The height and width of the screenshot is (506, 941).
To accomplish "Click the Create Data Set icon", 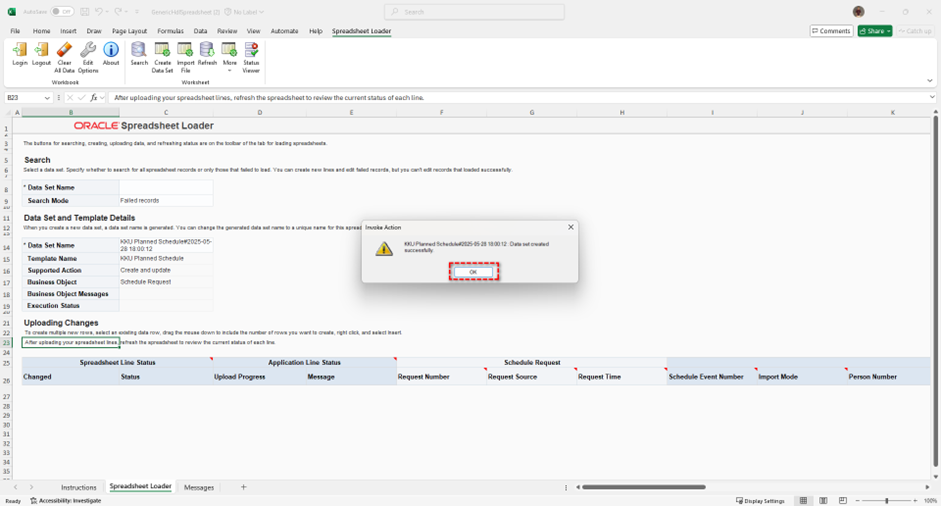I will [162, 54].
